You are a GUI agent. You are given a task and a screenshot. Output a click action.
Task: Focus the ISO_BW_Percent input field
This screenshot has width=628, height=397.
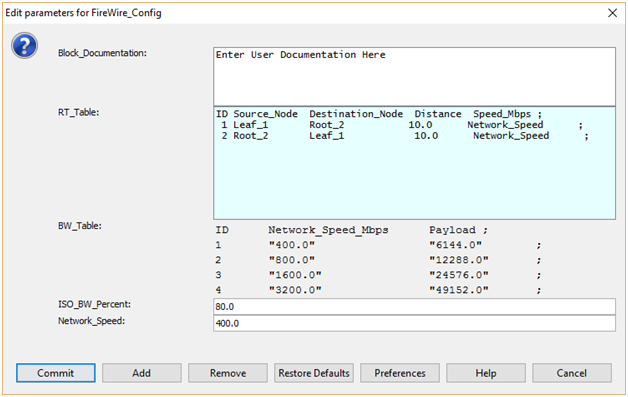pos(415,306)
